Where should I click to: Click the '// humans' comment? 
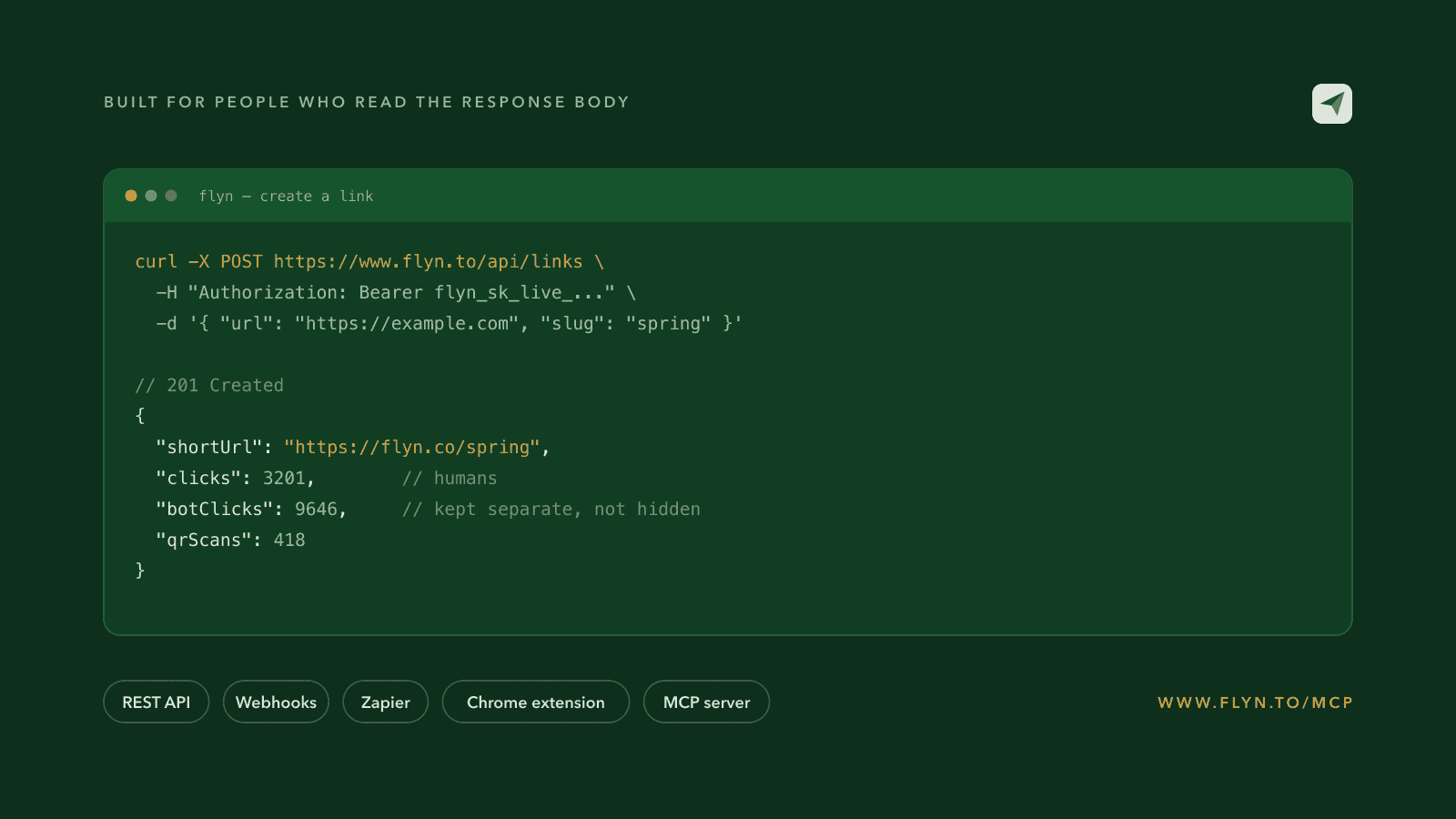point(450,479)
